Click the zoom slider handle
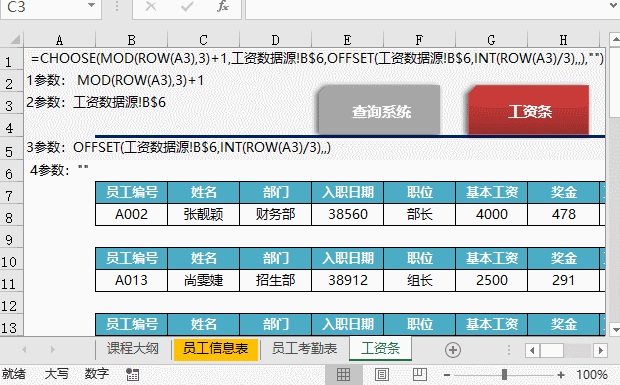620x385 pixels. (x=504, y=374)
